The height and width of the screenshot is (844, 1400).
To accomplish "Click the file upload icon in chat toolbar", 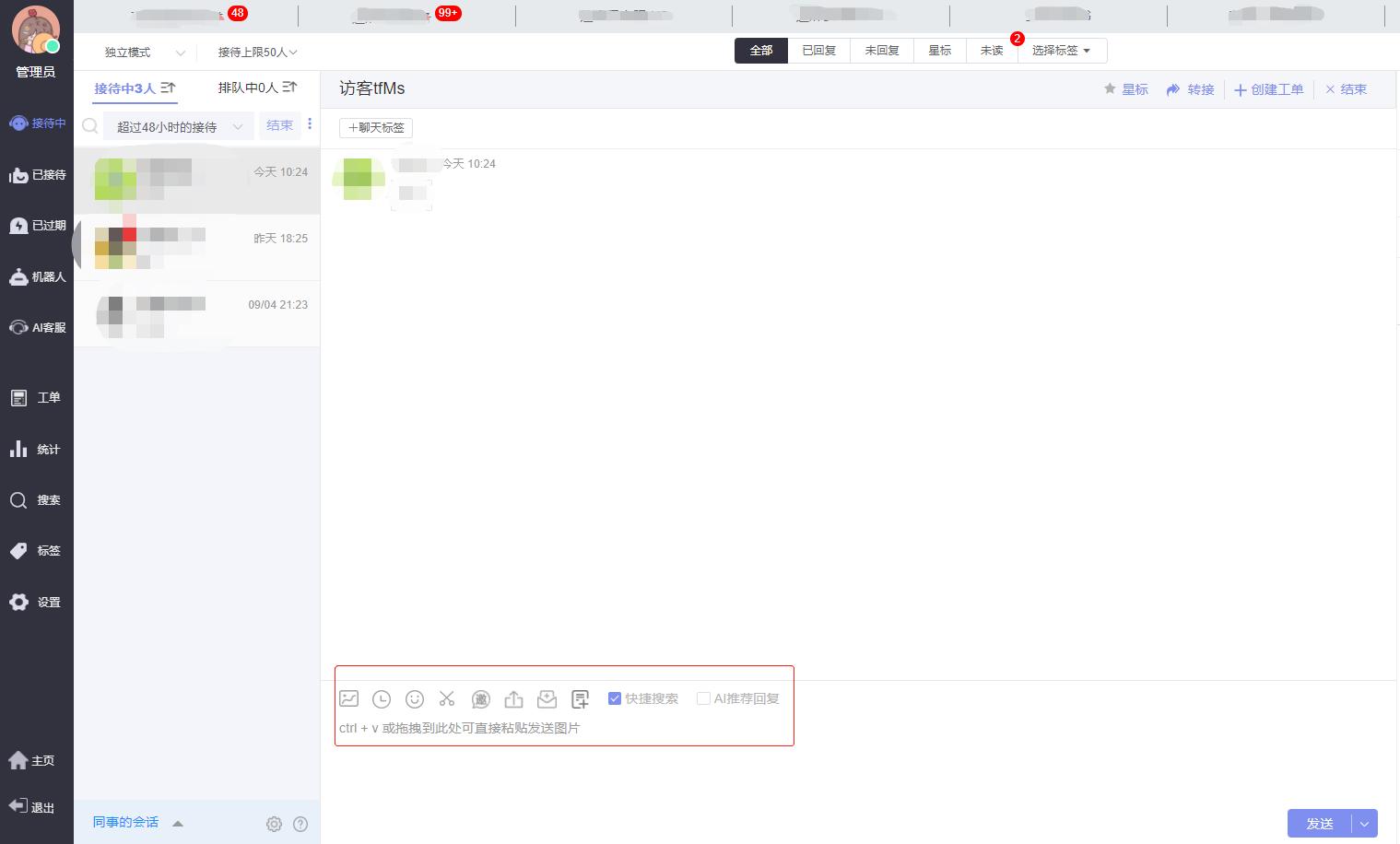I will click(x=514, y=698).
